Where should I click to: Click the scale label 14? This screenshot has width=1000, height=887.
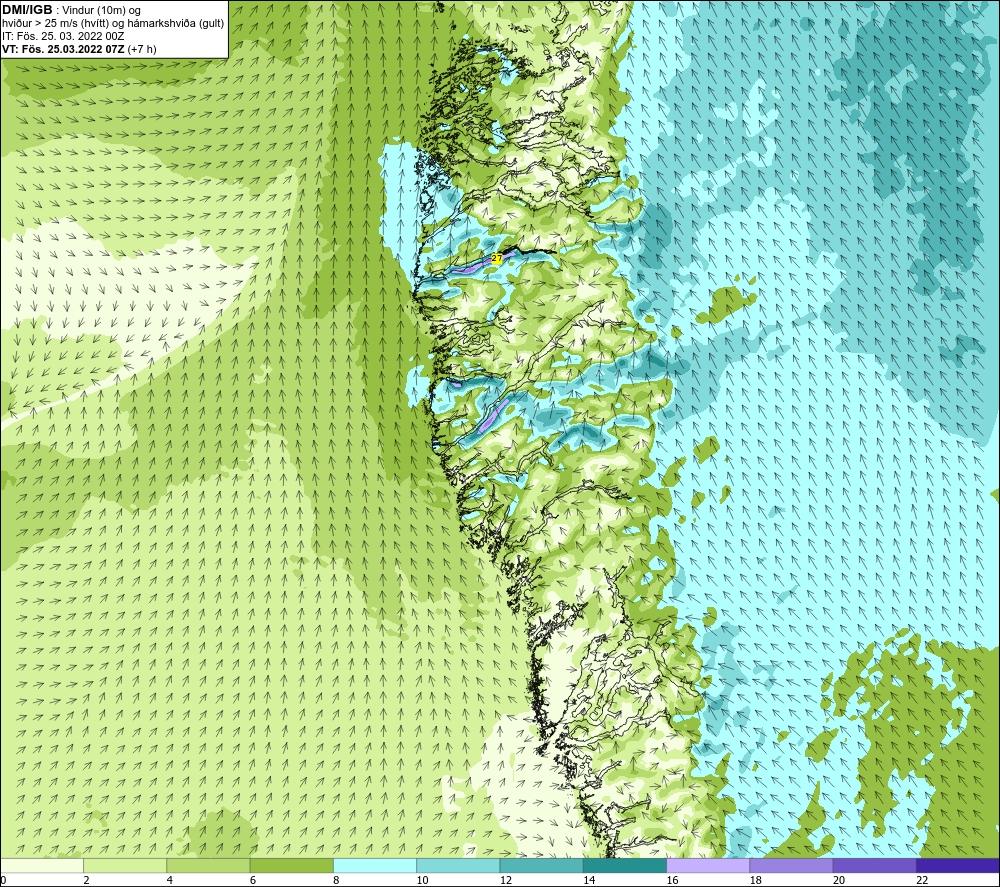tap(589, 880)
